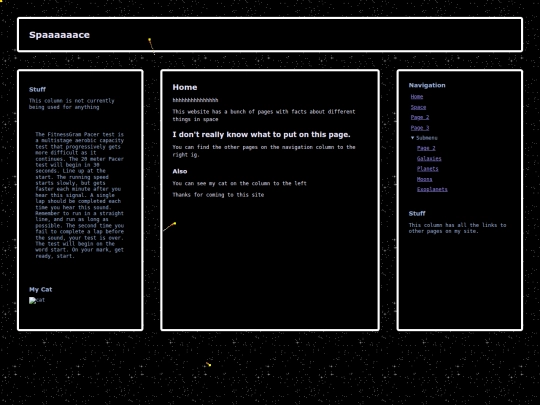The width and height of the screenshot is (540, 405).
Task: Open the Galaxies link
Action: (x=429, y=158)
